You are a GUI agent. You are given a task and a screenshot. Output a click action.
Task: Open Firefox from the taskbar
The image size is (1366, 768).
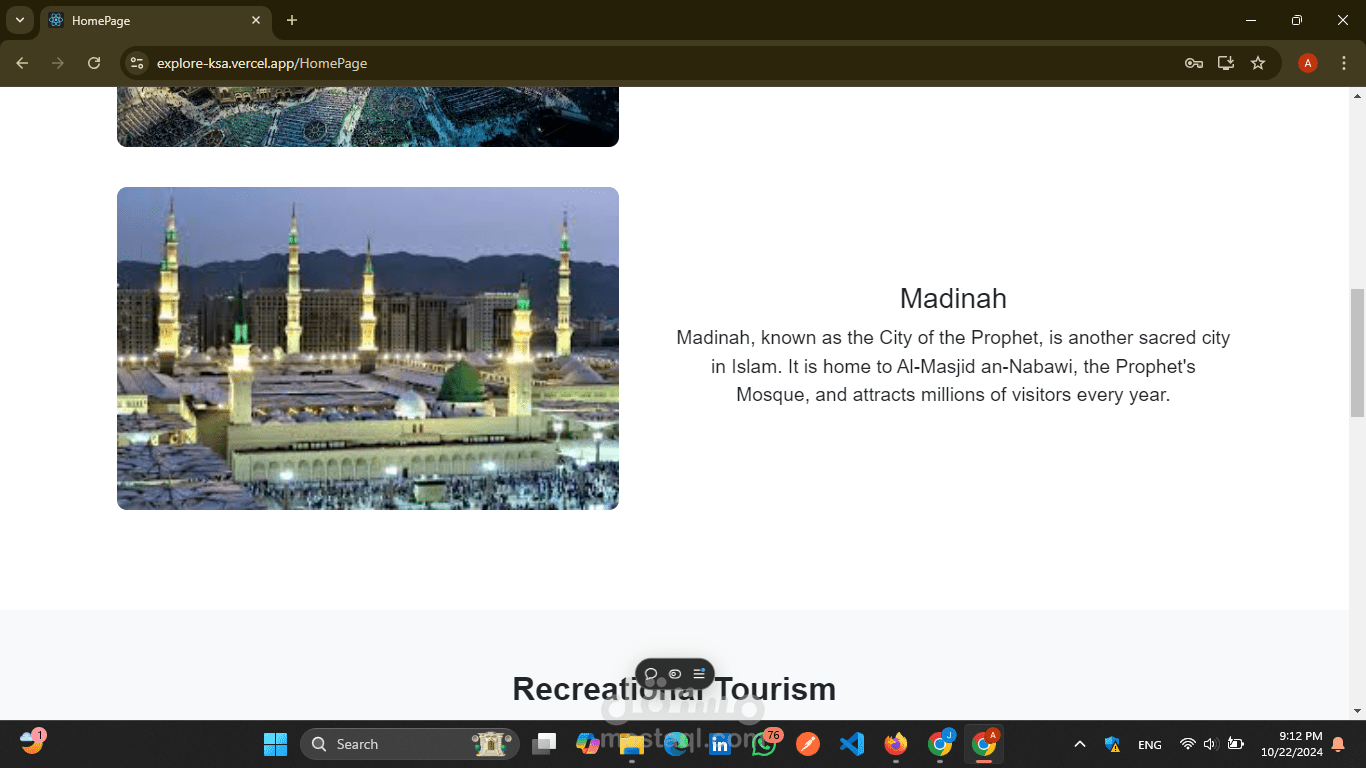pyautogui.click(x=896, y=744)
